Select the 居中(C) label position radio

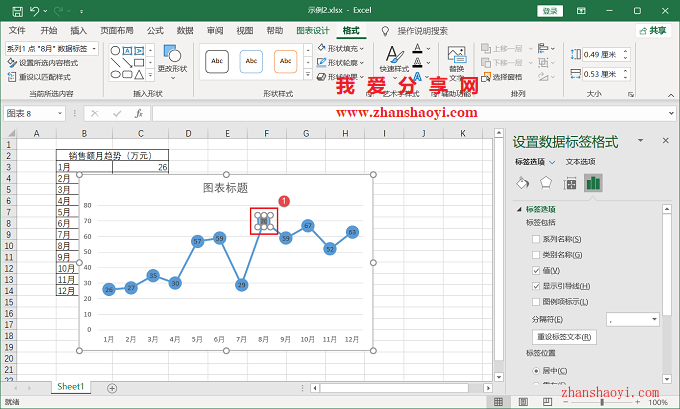pos(536,371)
